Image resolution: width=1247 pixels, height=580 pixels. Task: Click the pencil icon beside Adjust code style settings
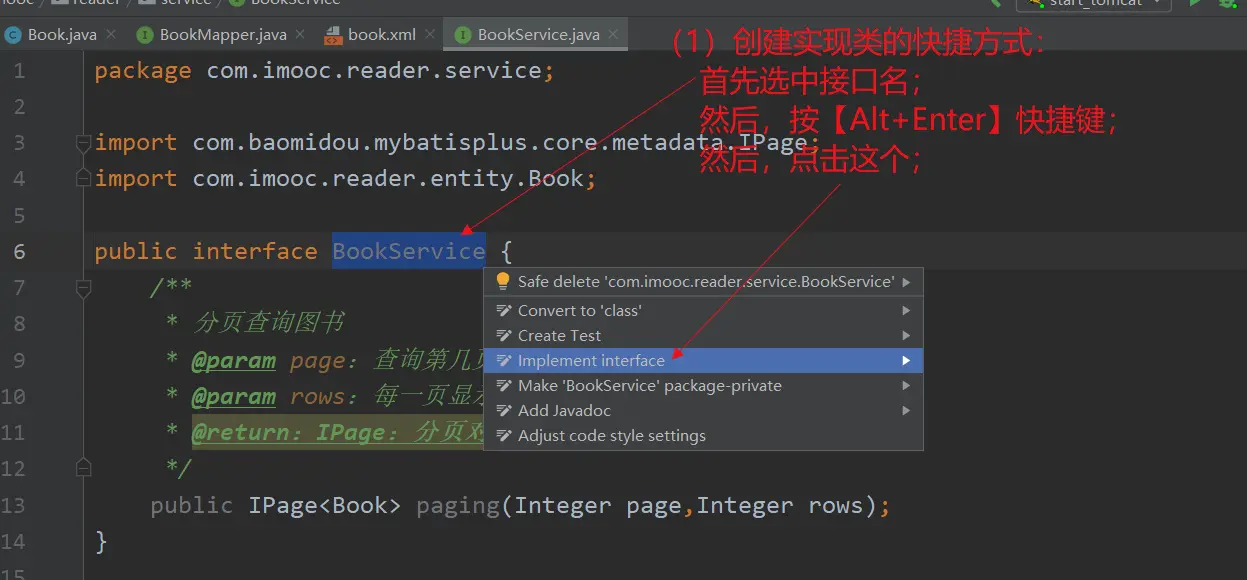pyautogui.click(x=503, y=435)
